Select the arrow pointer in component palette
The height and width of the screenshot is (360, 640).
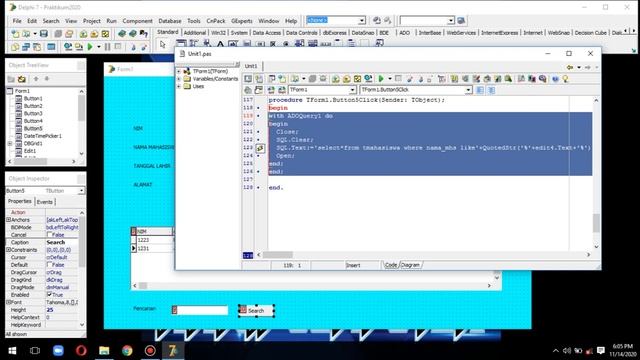163,44
